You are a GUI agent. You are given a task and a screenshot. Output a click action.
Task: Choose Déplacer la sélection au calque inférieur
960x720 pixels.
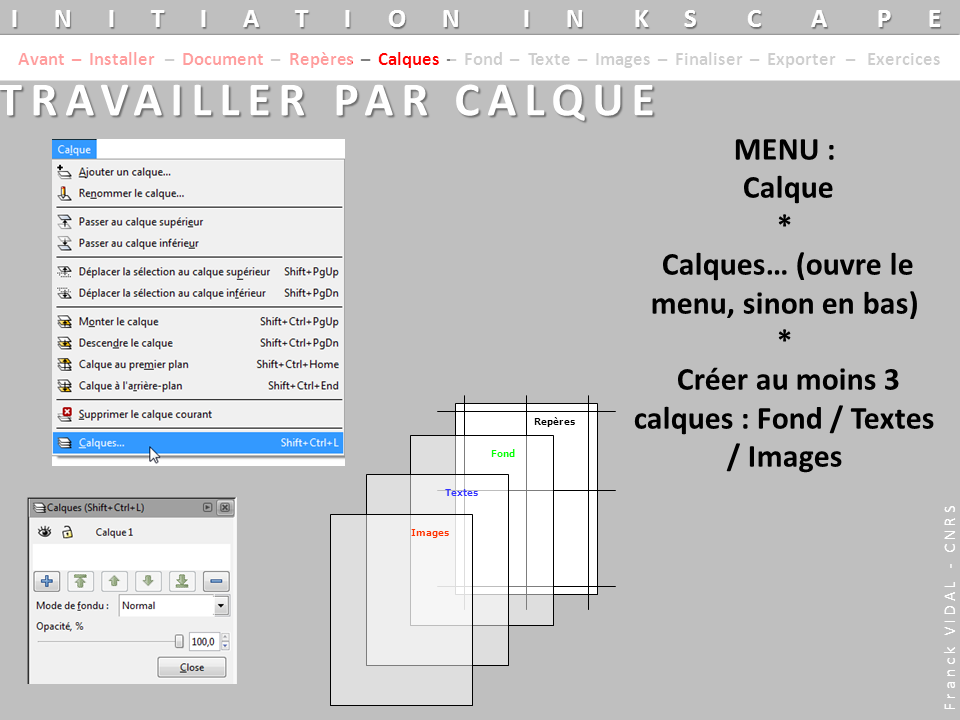pos(198,293)
